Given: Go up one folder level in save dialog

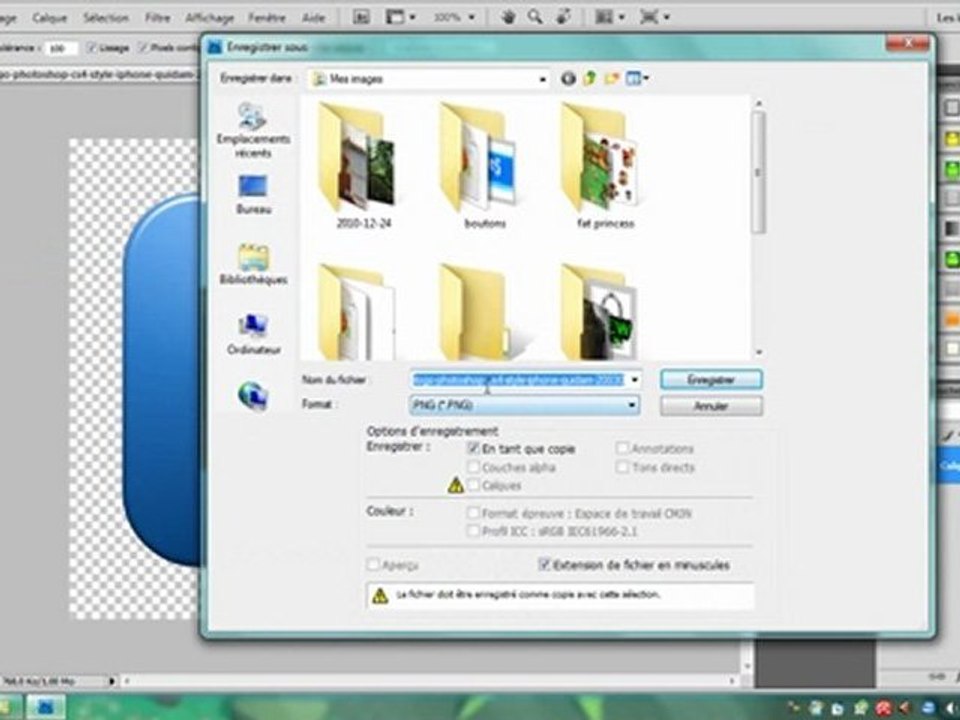Looking at the screenshot, I should coord(590,79).
